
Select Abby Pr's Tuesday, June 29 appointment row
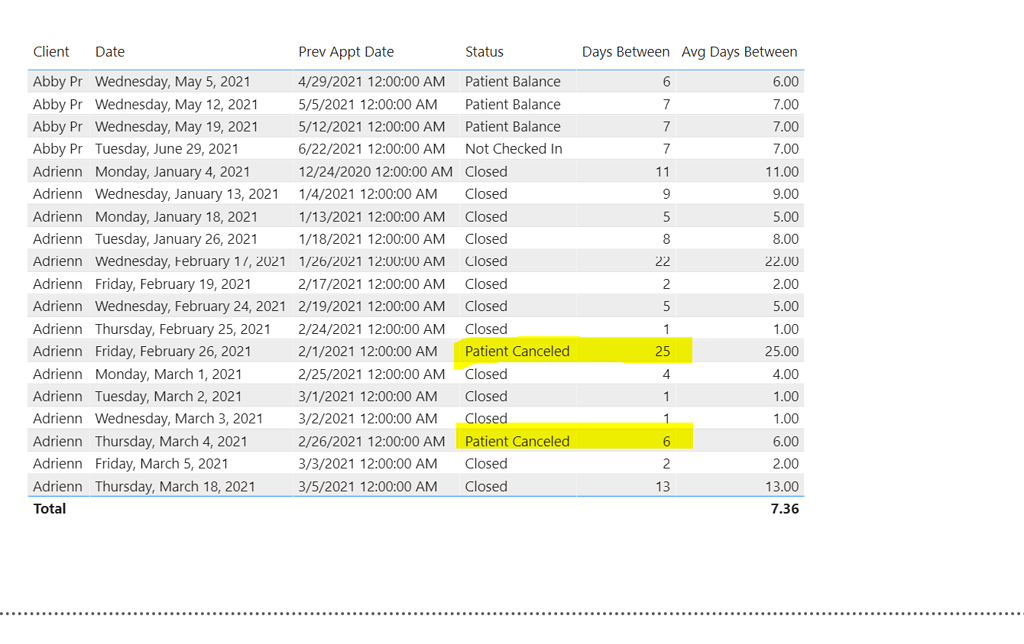coord(300,148)
